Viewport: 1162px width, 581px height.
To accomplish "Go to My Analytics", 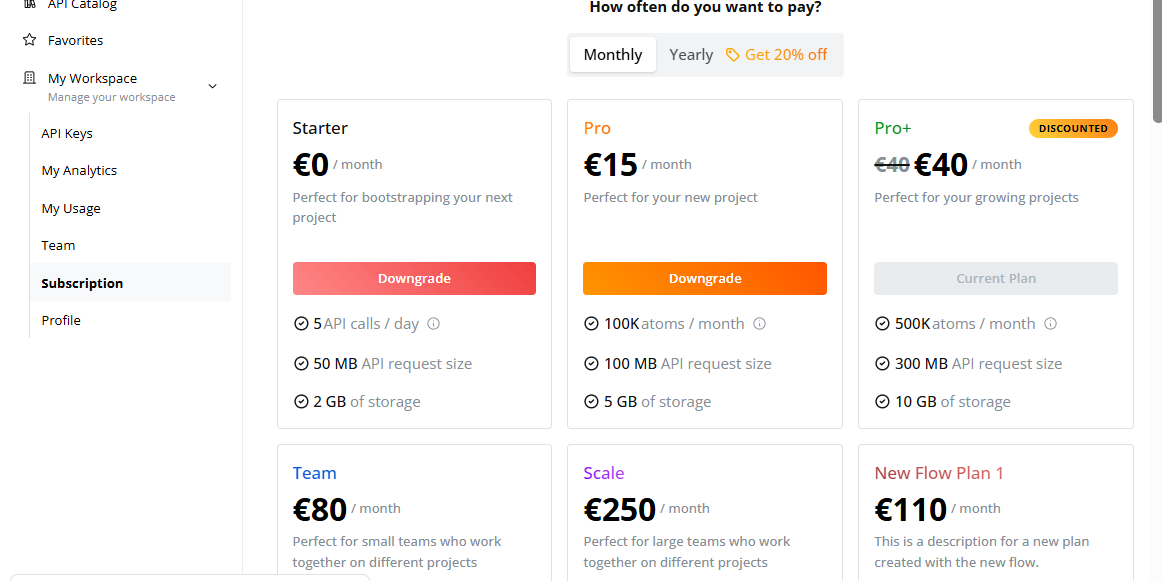I will click(x=79, y=171).
